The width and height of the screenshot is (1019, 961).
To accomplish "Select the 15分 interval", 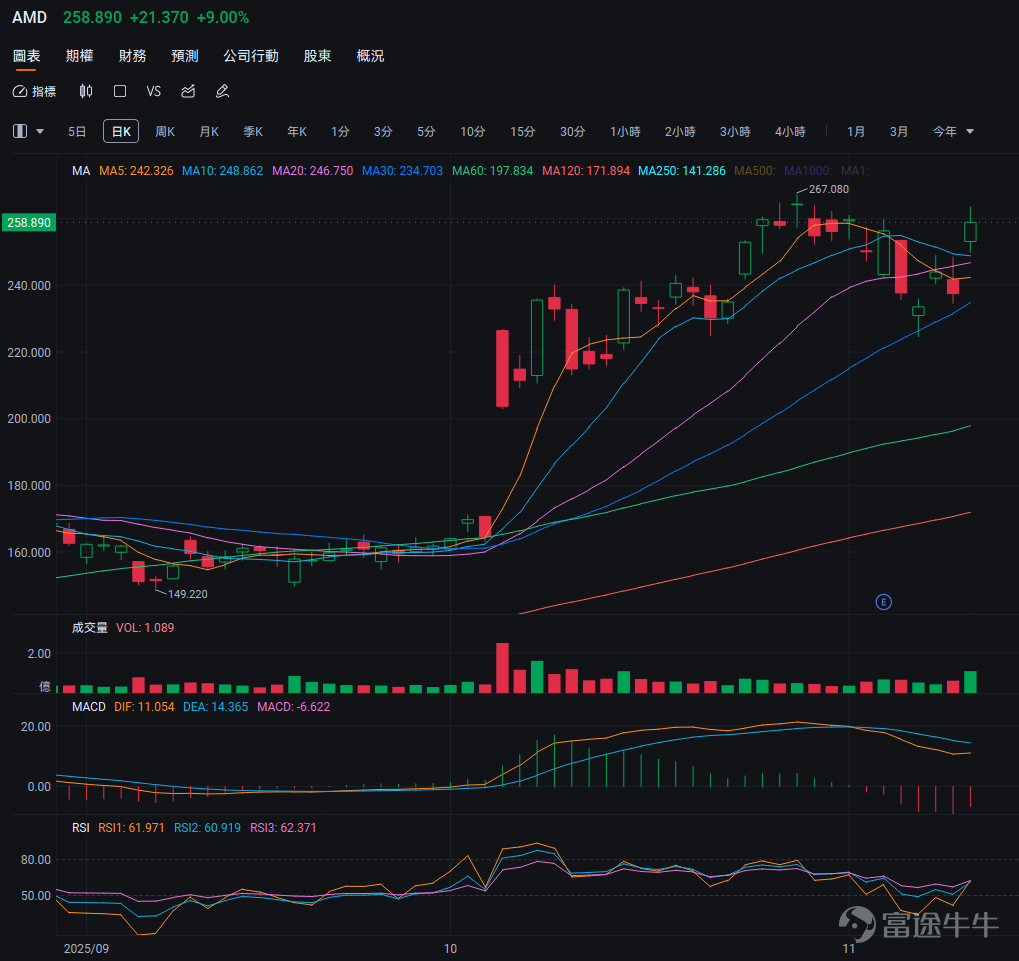I will 522,132.
